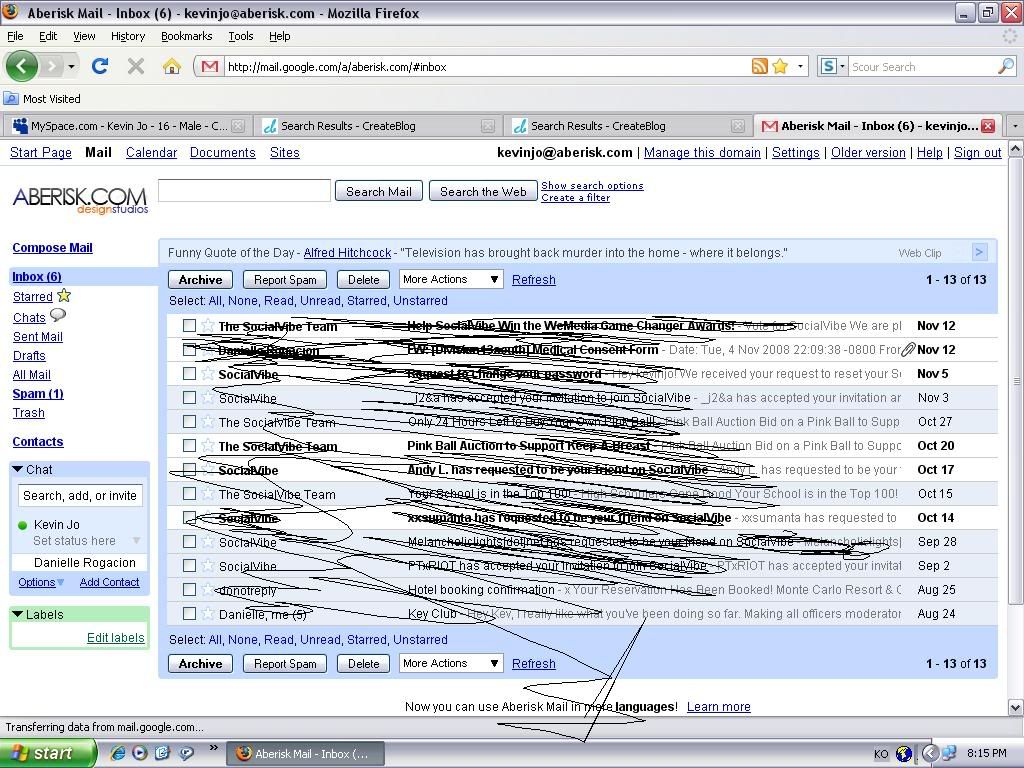The image size is (1024, 768).
Task: Focus the mail search text box
Action: click(244, 191)
